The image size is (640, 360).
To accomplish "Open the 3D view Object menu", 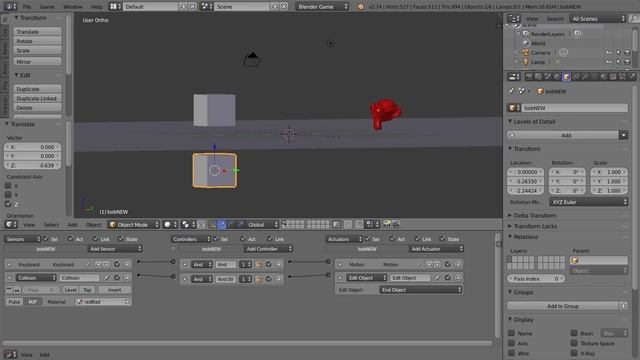I will [x=93, y=225].
